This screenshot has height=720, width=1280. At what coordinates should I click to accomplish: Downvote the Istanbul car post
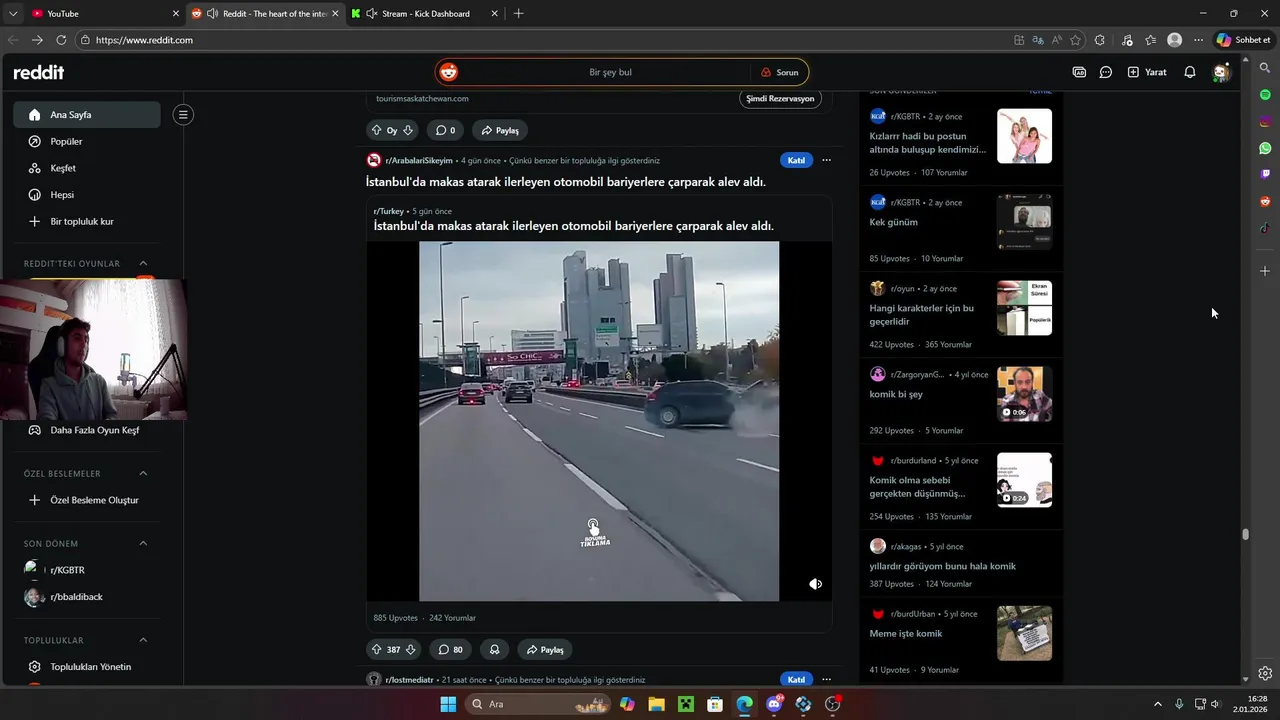(x=410, y=649)
